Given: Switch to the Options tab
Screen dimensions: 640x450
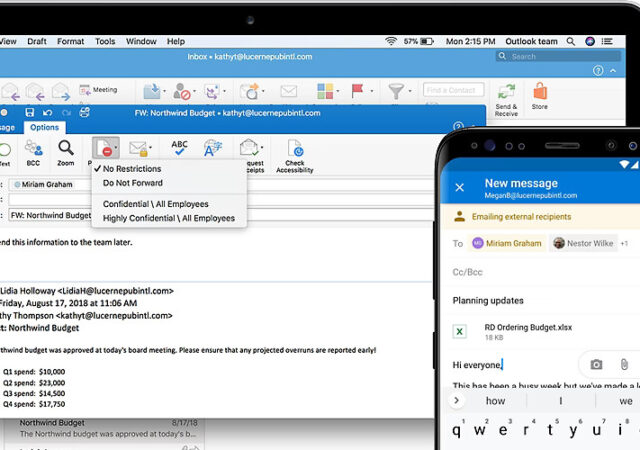Looking at the screenshot, I should click(45, 127).
